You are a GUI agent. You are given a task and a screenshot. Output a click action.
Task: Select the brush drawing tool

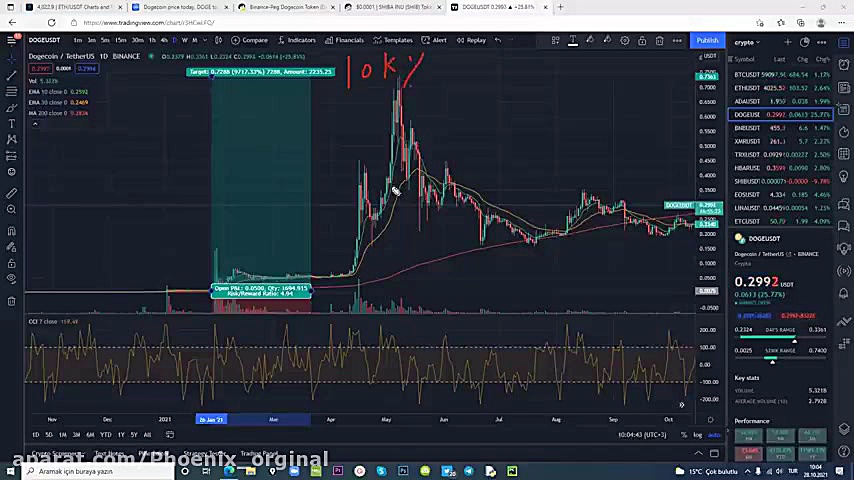[11, 108]
